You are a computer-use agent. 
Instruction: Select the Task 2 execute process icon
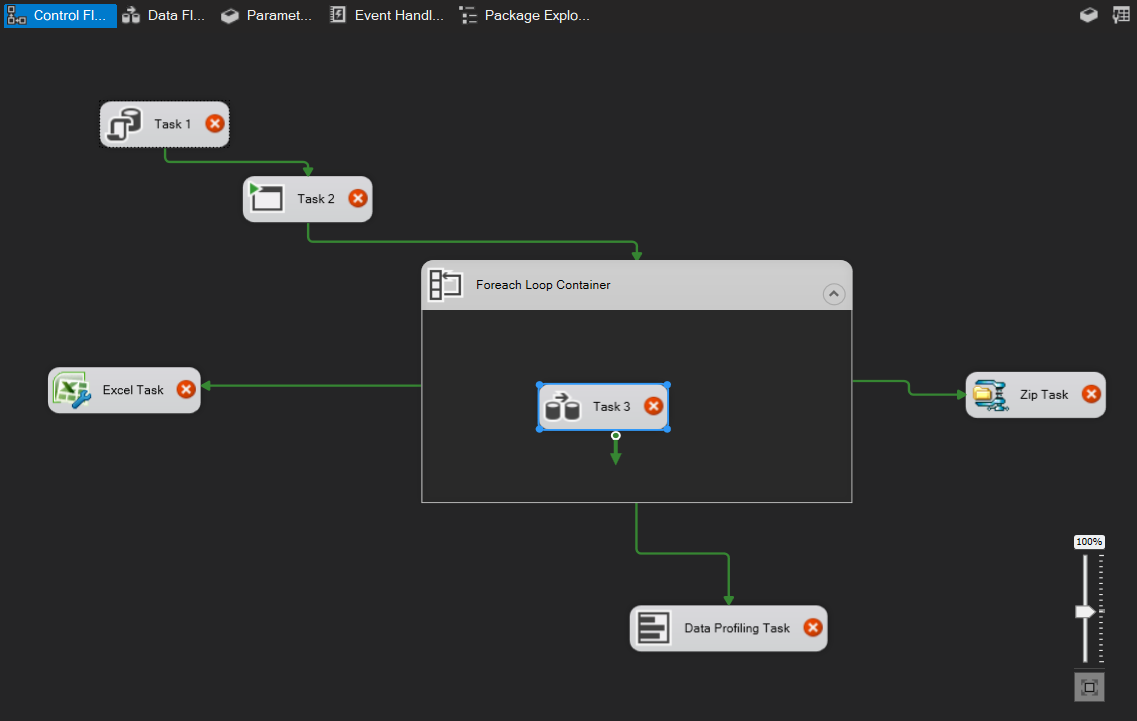point(268,198)
